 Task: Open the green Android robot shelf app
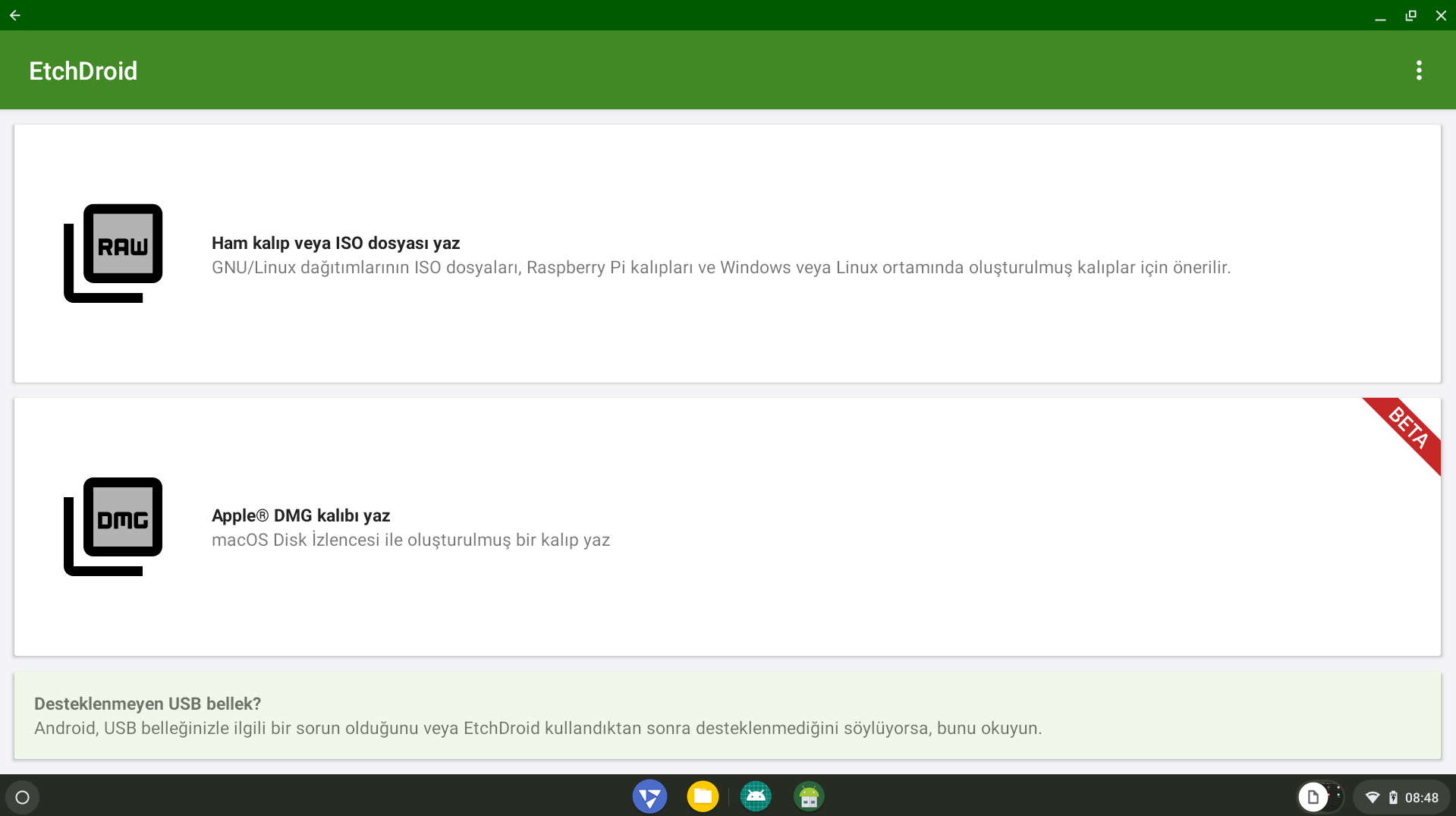point(809,796)
